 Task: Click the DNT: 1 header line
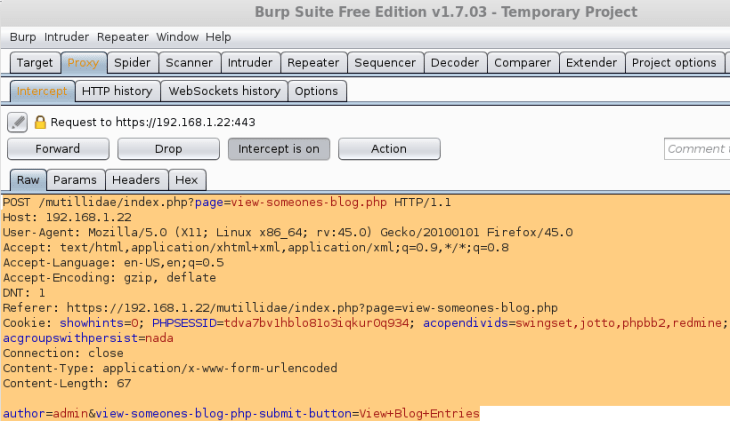(24, 293)
